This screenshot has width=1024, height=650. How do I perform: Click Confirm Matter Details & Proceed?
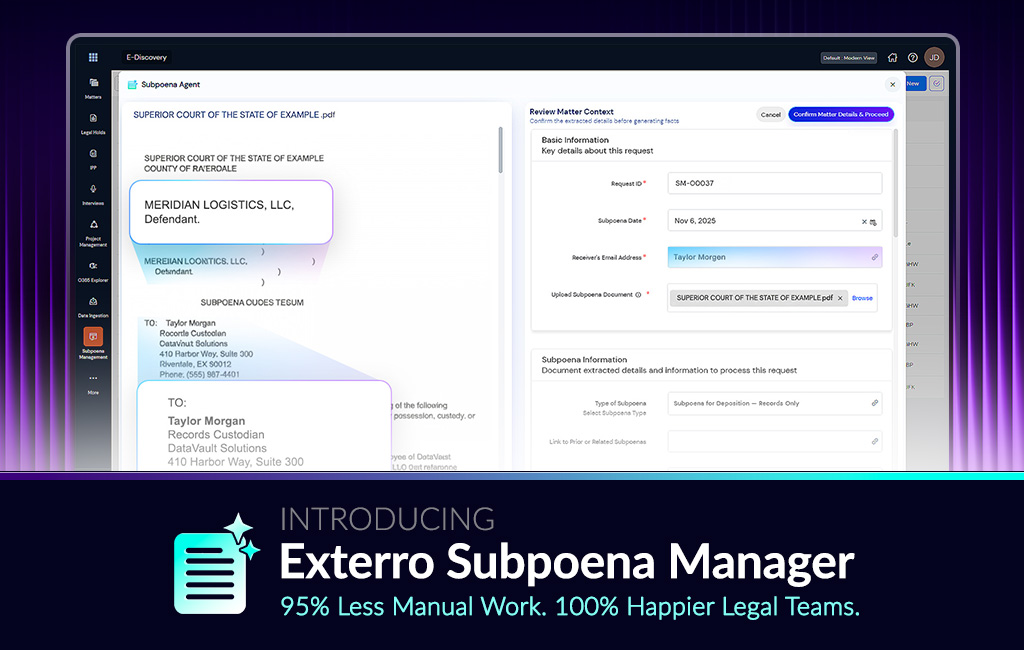[x=841, y=114]
